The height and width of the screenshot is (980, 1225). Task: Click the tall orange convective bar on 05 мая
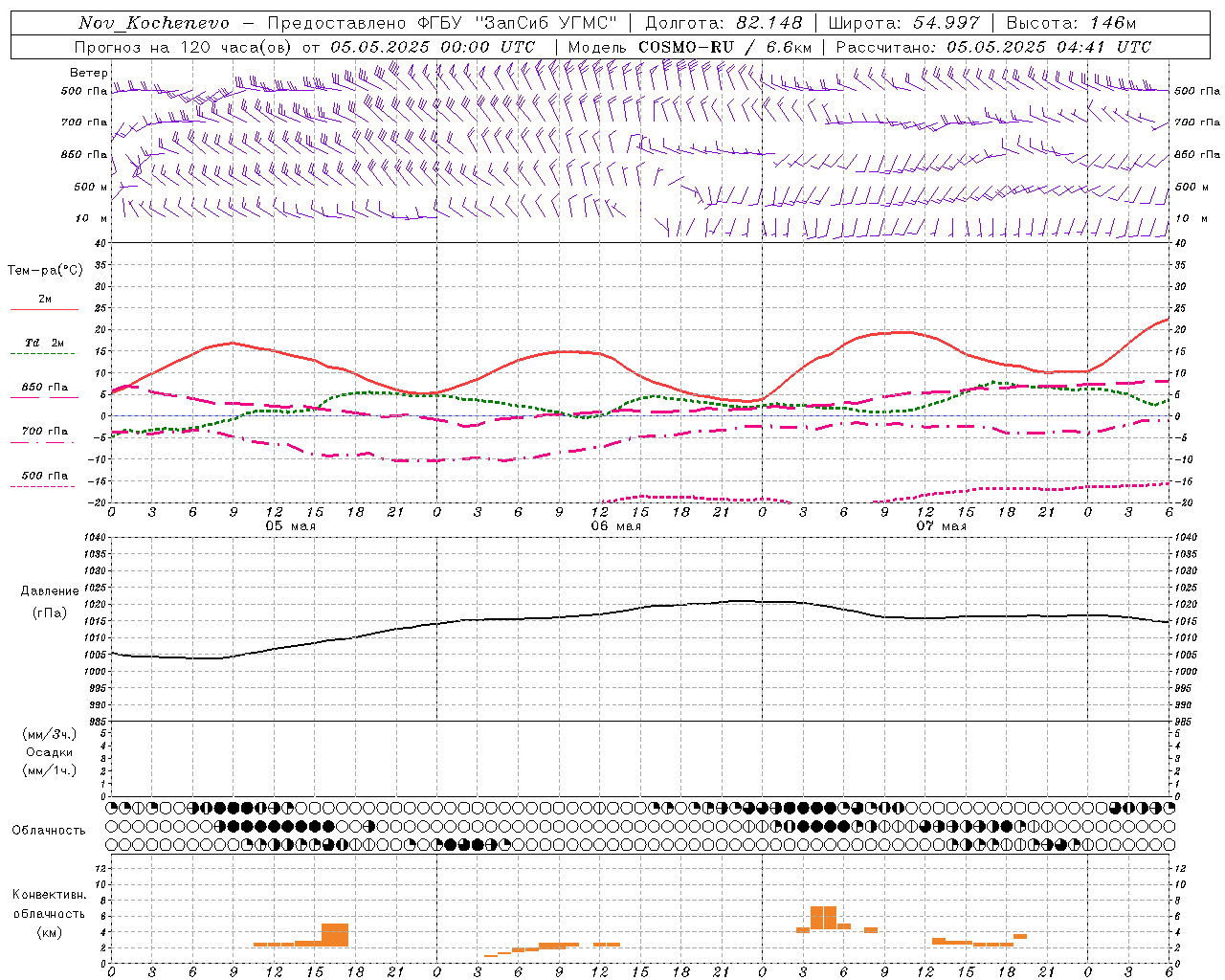(x=335, y=935)
